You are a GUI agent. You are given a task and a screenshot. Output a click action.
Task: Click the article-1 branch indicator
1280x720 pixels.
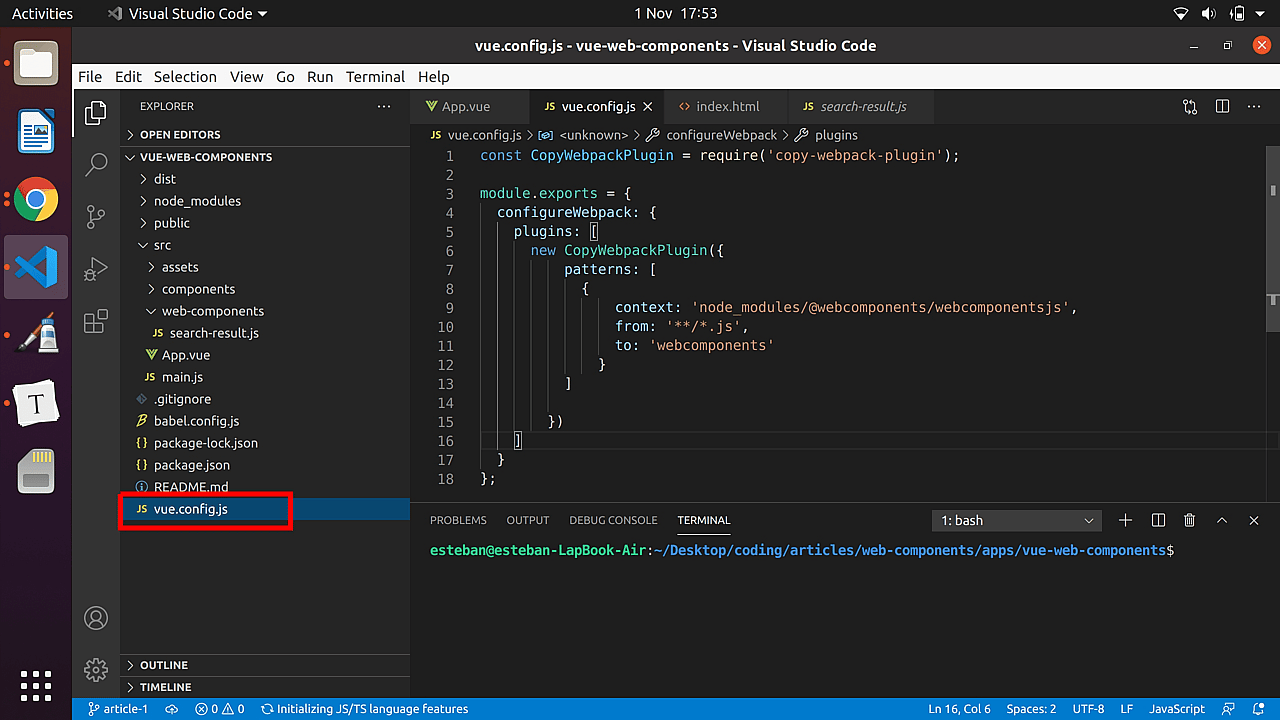[118, 709]
